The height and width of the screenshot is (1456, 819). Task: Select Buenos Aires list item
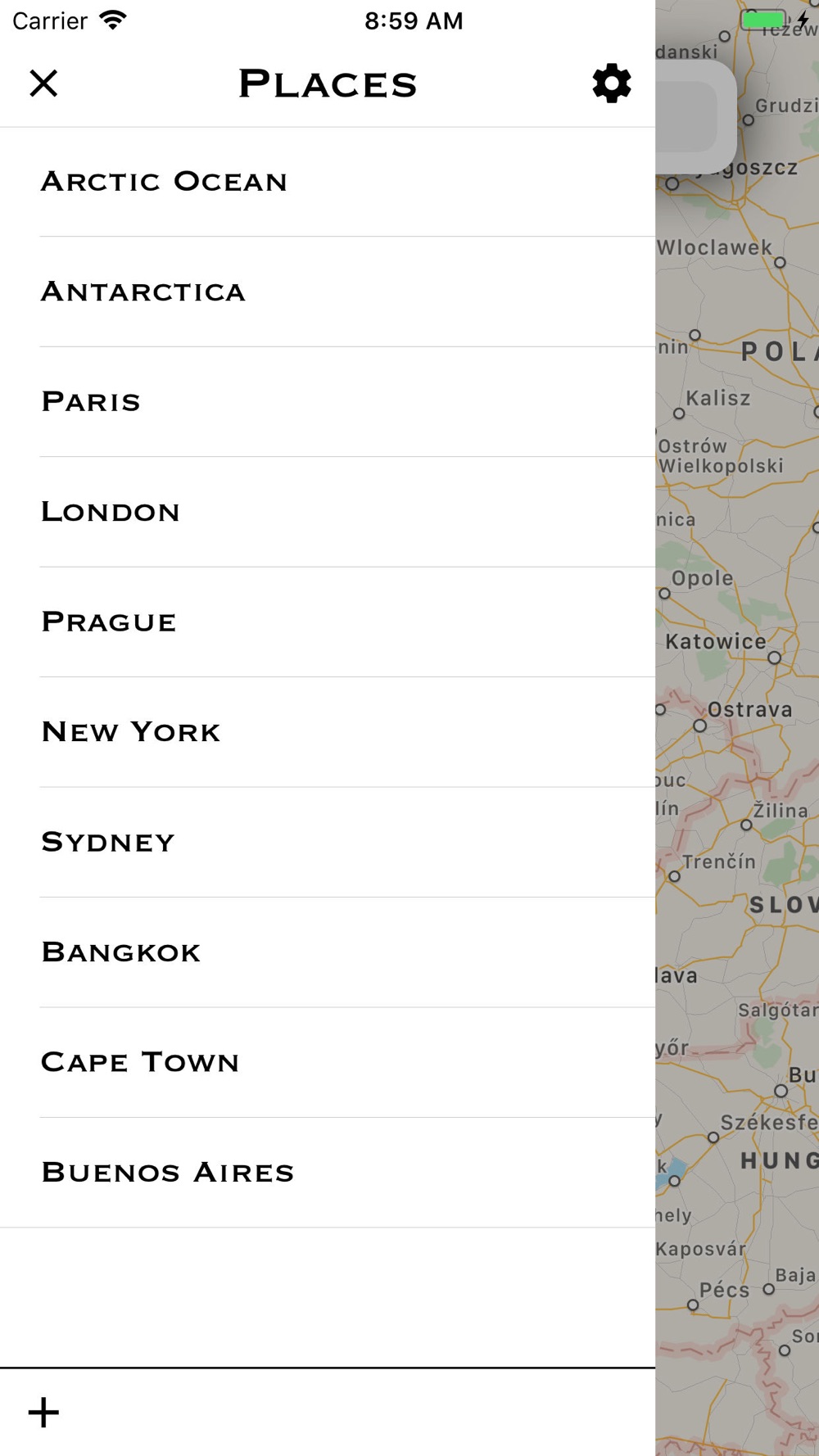pyautogui.click(x=328, y=1172)
